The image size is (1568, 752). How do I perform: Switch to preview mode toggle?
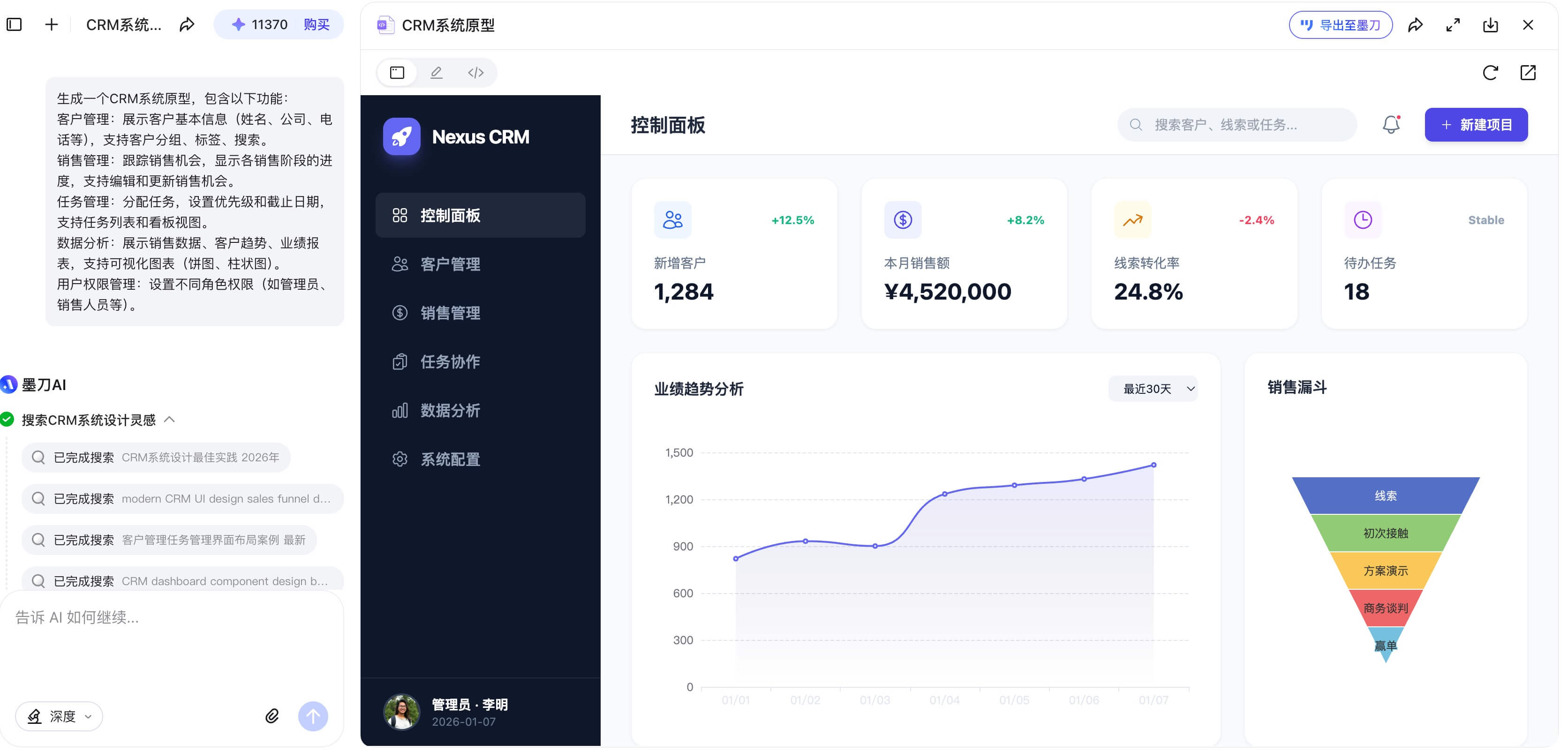click(397, 73)
